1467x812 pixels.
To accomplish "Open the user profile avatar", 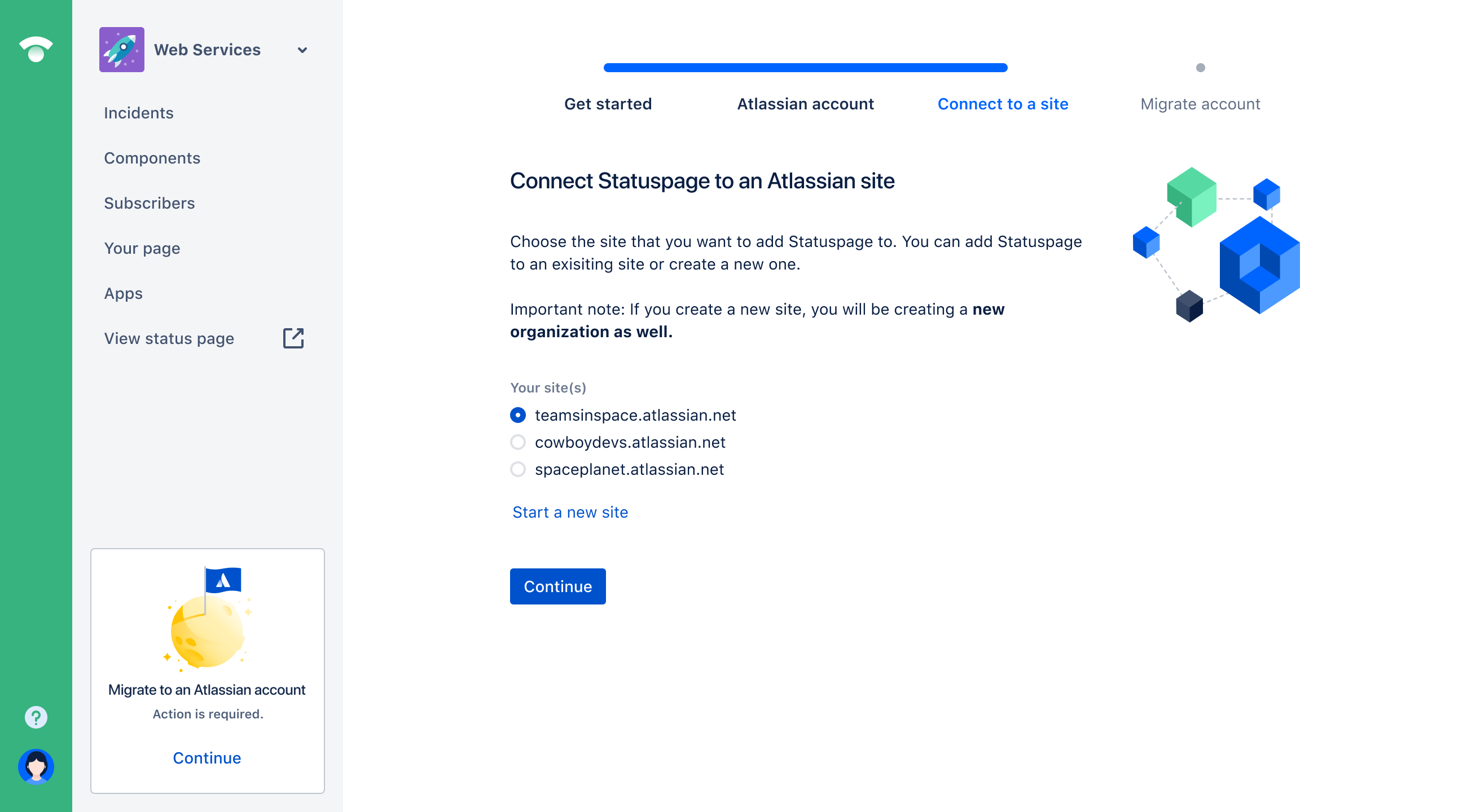I will tap(36, 766).
